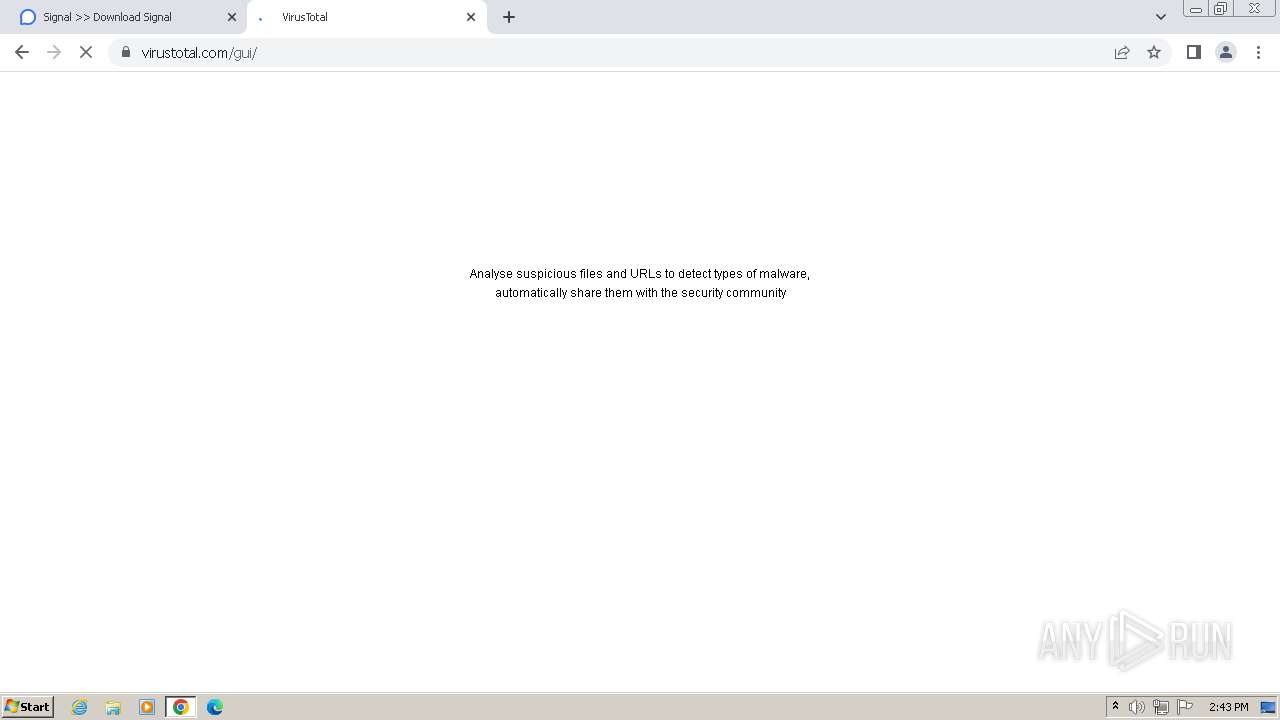Open File Explorer from the taskbar
Viewport: 1280px width, 720px height.
coord(113,707)
